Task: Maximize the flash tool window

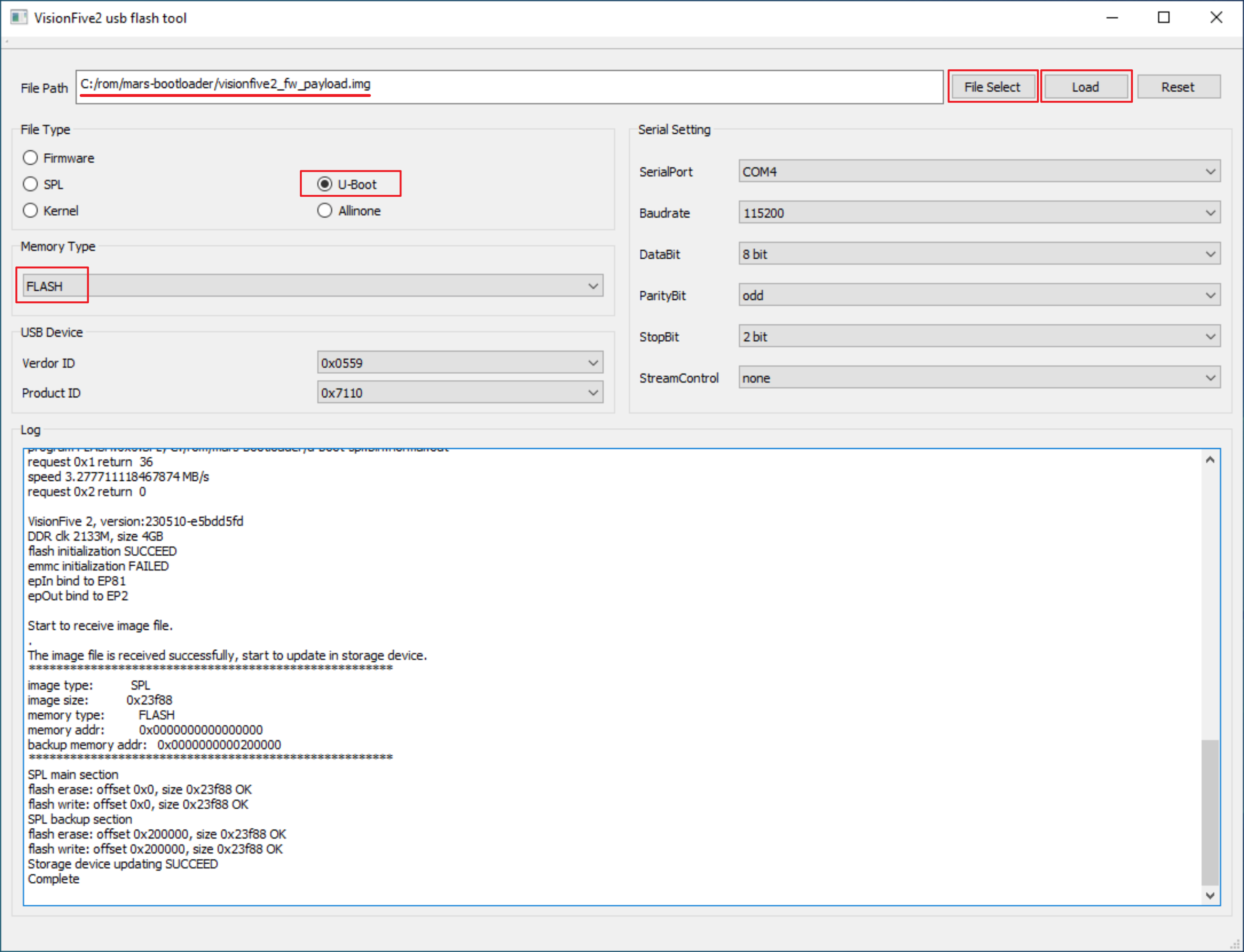Action: tap(1163, 18)
